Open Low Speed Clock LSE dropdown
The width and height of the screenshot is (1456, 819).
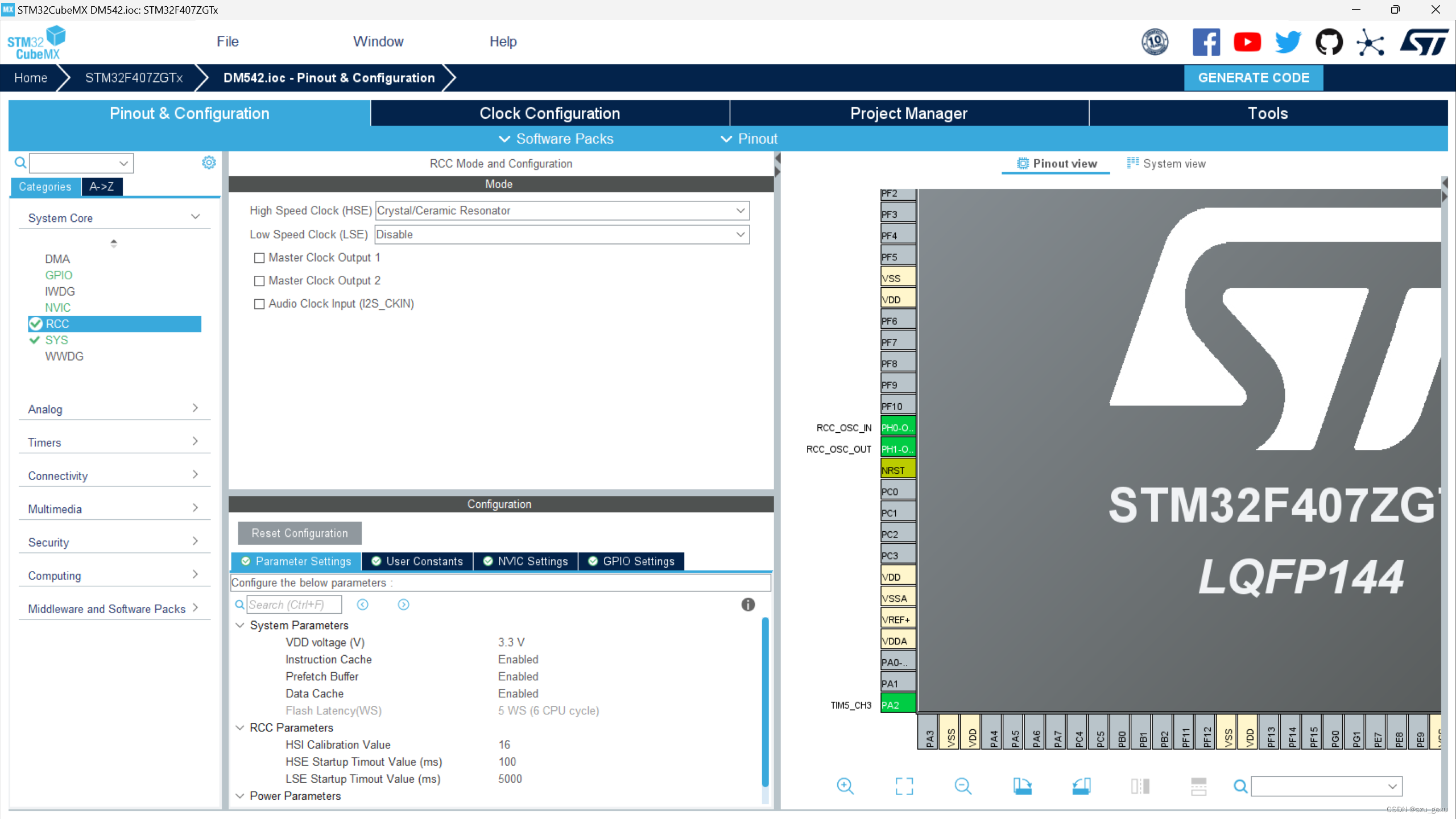pos(562,234)
